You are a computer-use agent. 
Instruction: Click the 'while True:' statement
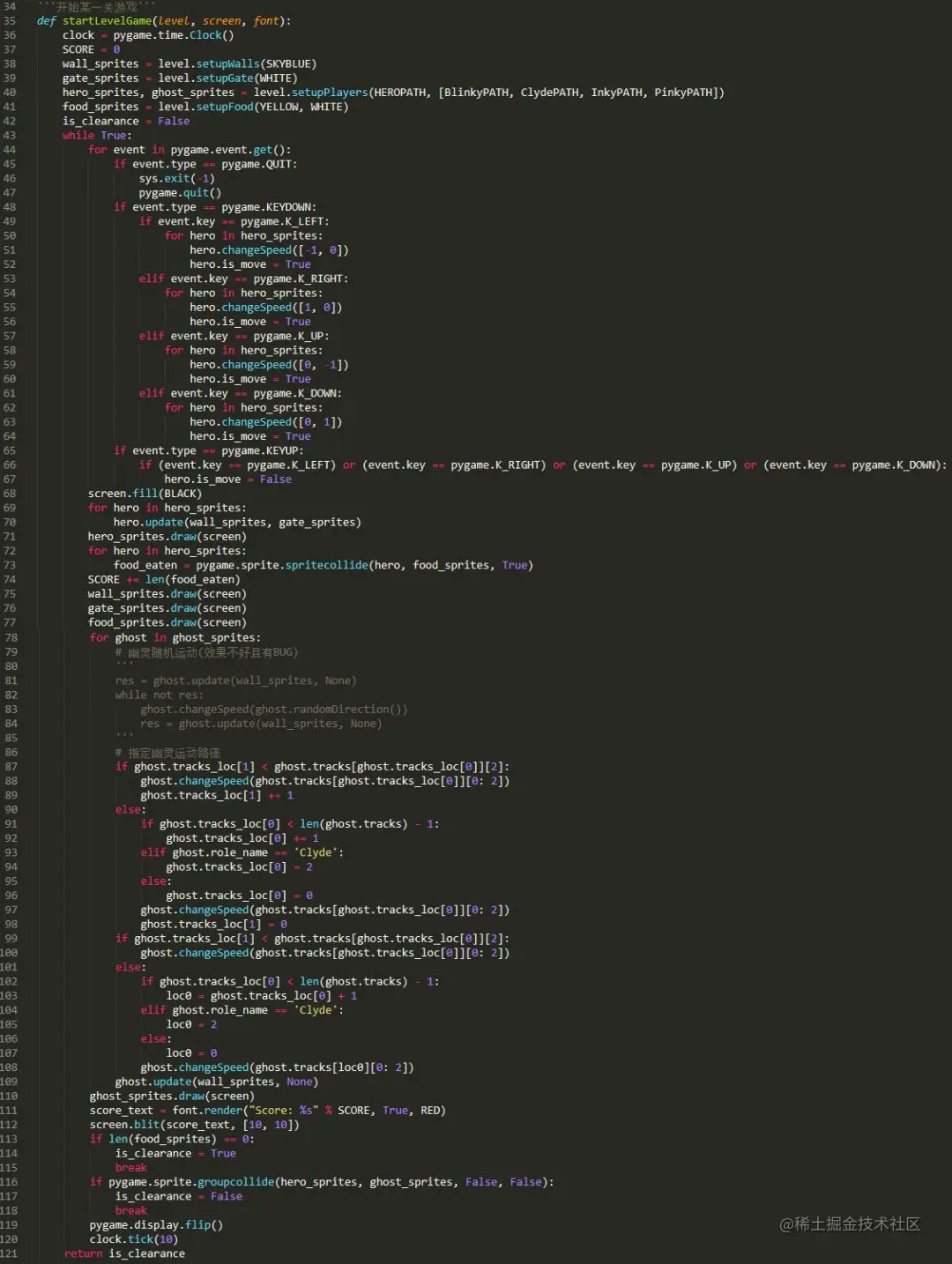click(97, 136)
